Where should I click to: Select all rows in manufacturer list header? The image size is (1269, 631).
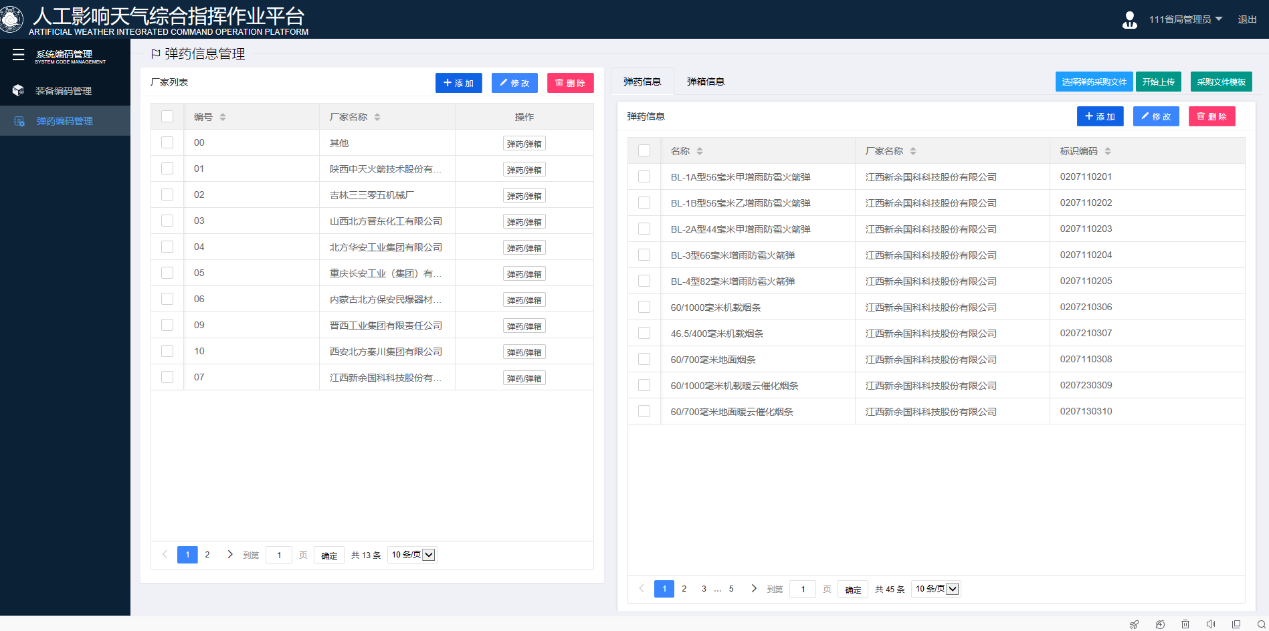167,117
